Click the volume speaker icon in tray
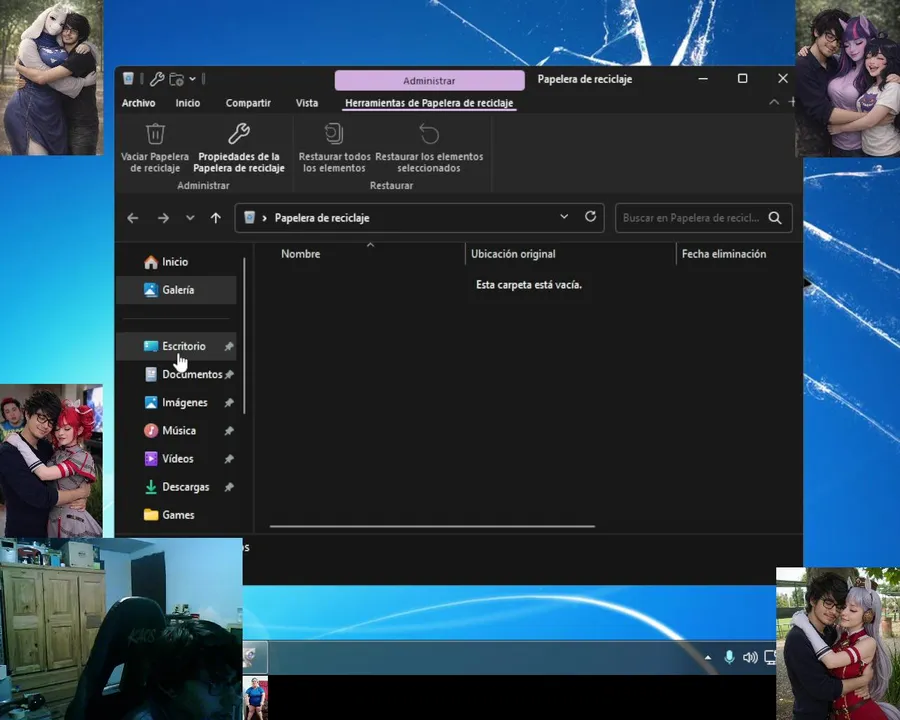Screen dimensions: 900x720 750,657
